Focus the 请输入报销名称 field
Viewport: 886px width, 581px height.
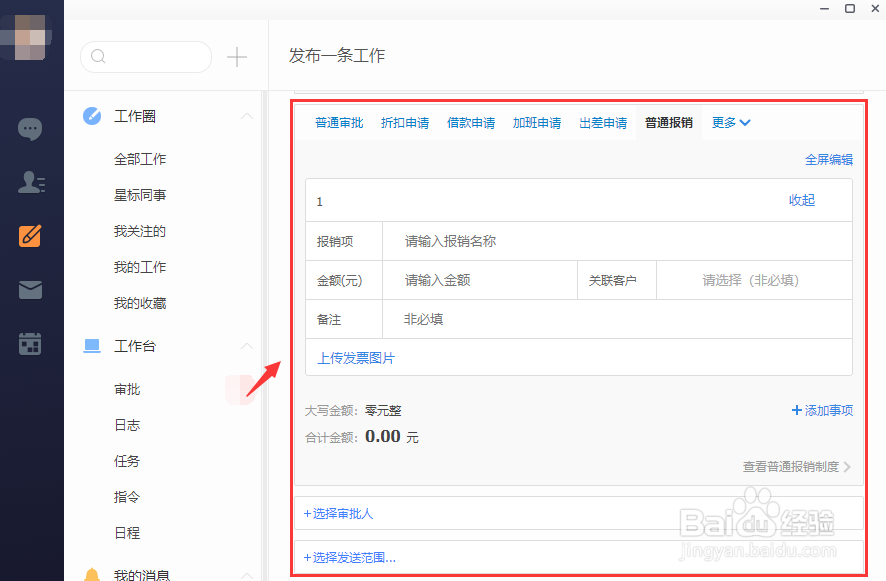[x=617, y=241]
